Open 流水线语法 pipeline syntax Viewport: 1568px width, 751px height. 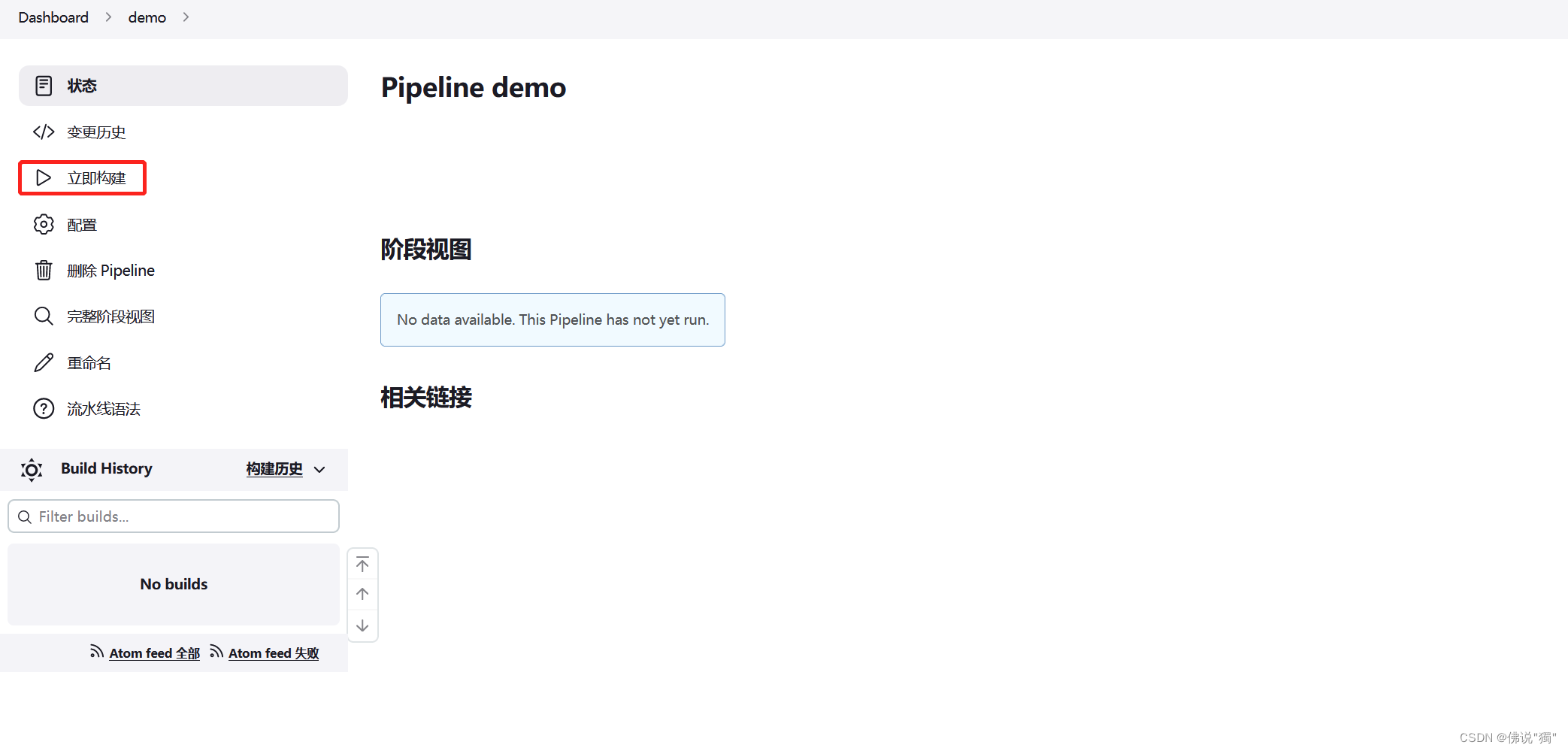pos(104,409)
